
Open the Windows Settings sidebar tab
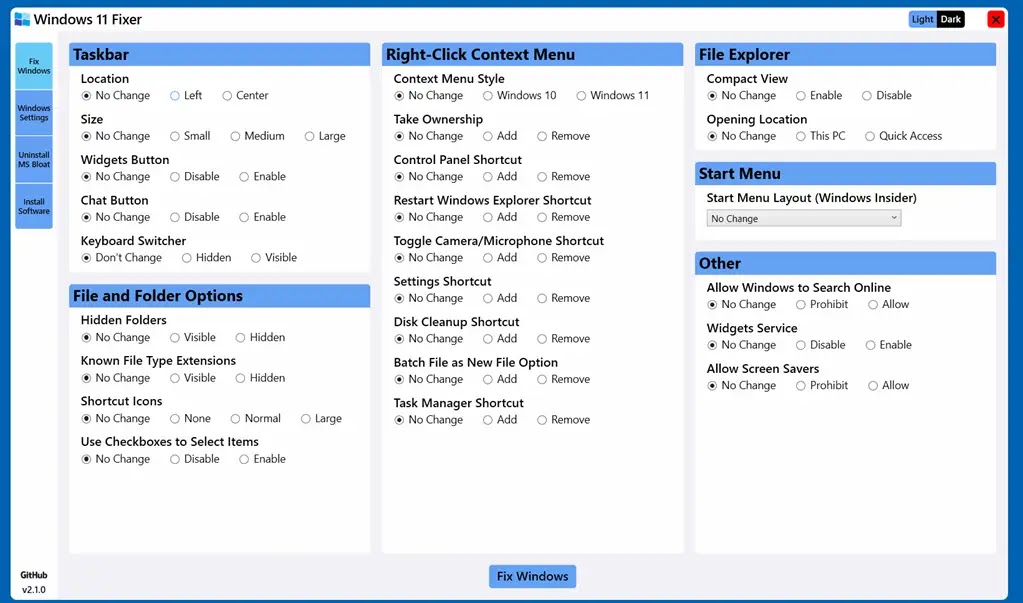[x=34, y=113]
